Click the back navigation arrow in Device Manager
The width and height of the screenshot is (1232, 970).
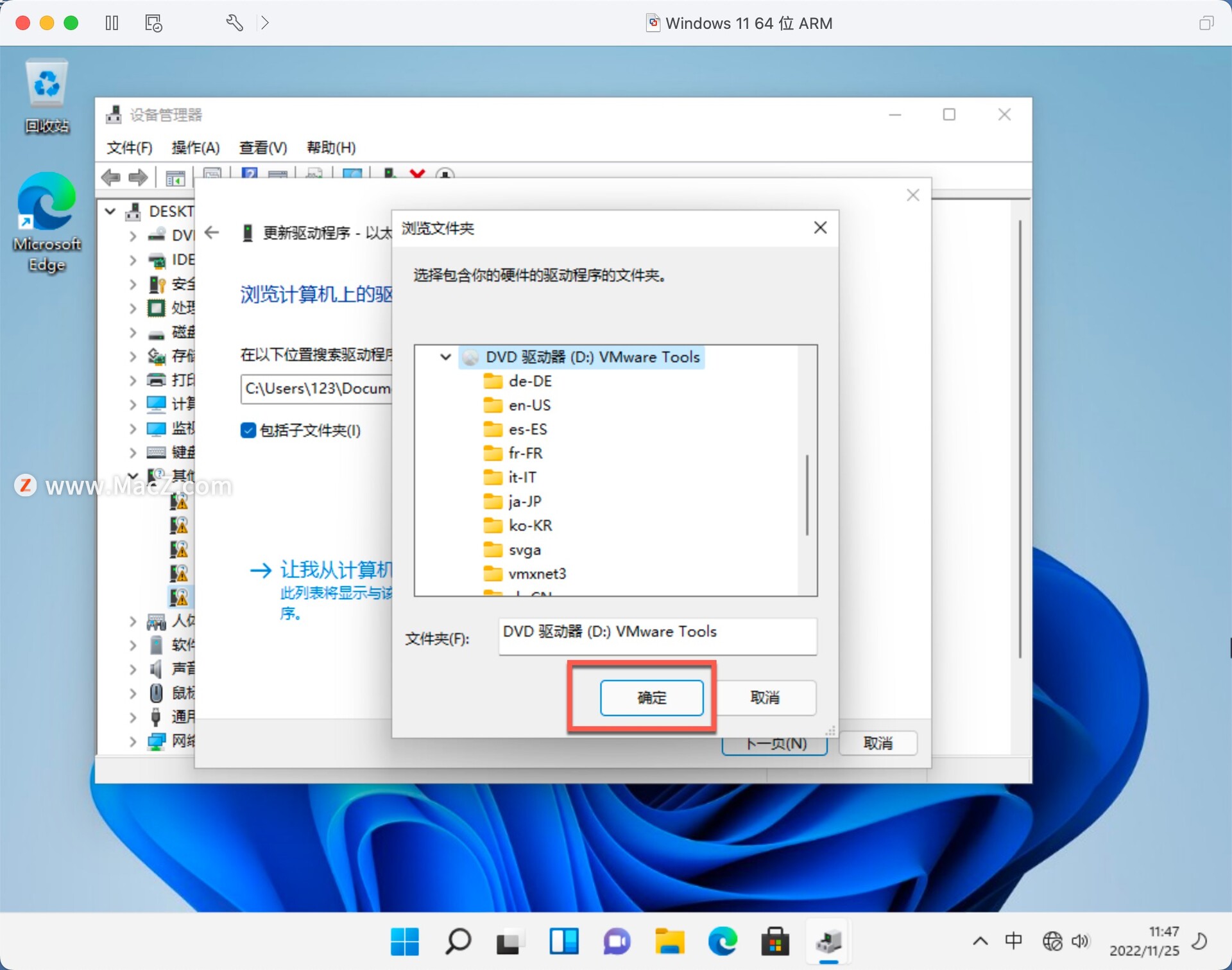tap(110, 178)
